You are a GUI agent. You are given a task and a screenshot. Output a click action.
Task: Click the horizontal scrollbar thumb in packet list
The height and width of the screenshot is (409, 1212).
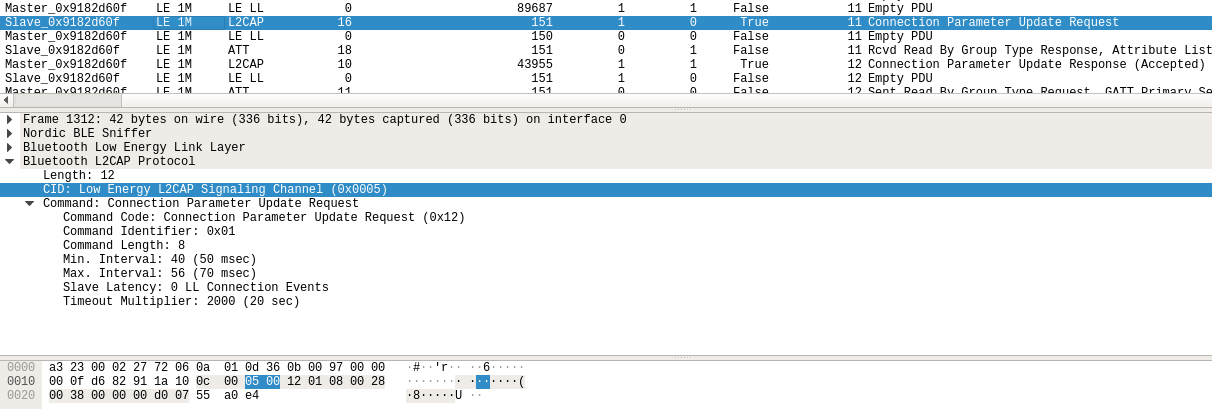pos(67,100)
